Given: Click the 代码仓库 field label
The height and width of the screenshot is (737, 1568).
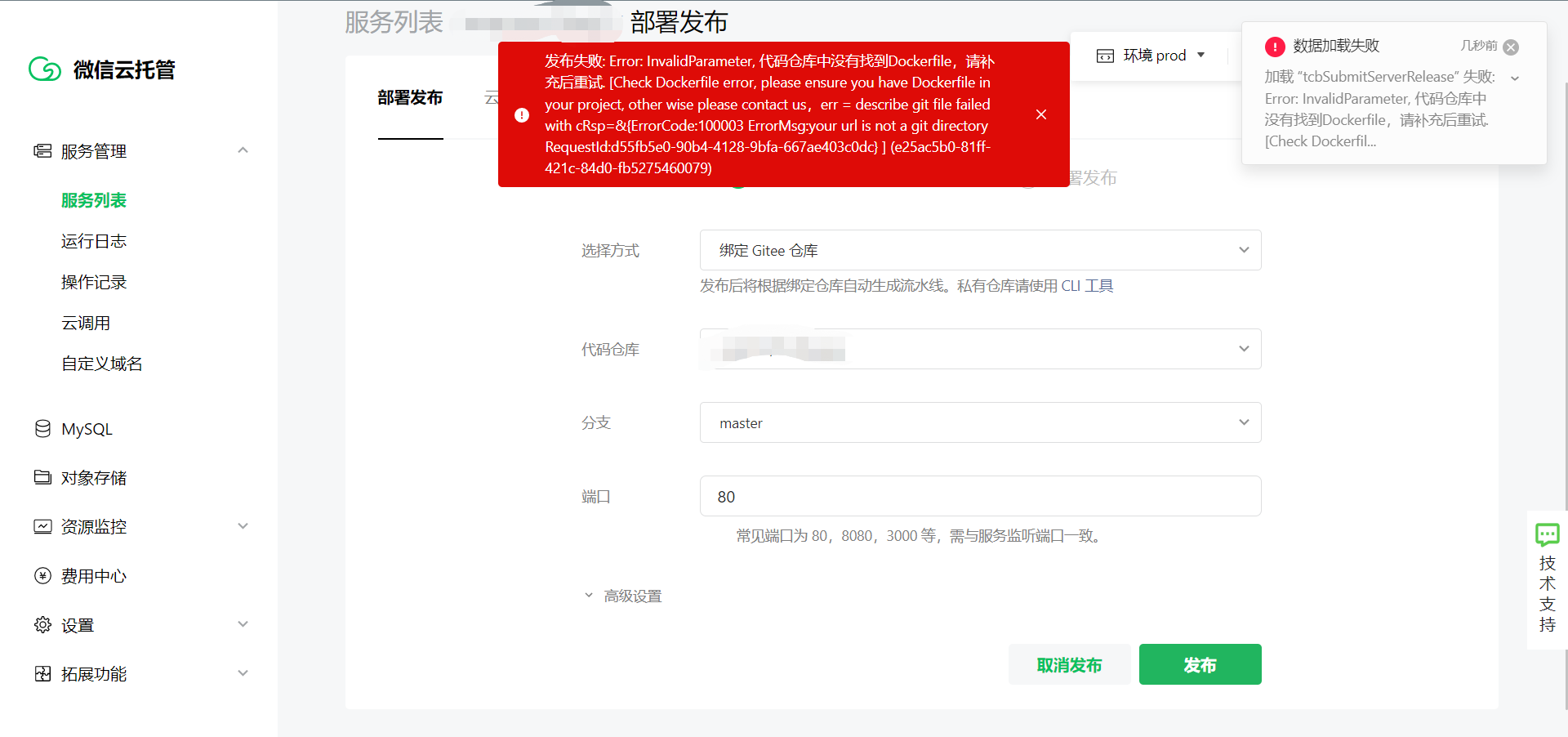Looking at the screenshot, I should 610,350.
